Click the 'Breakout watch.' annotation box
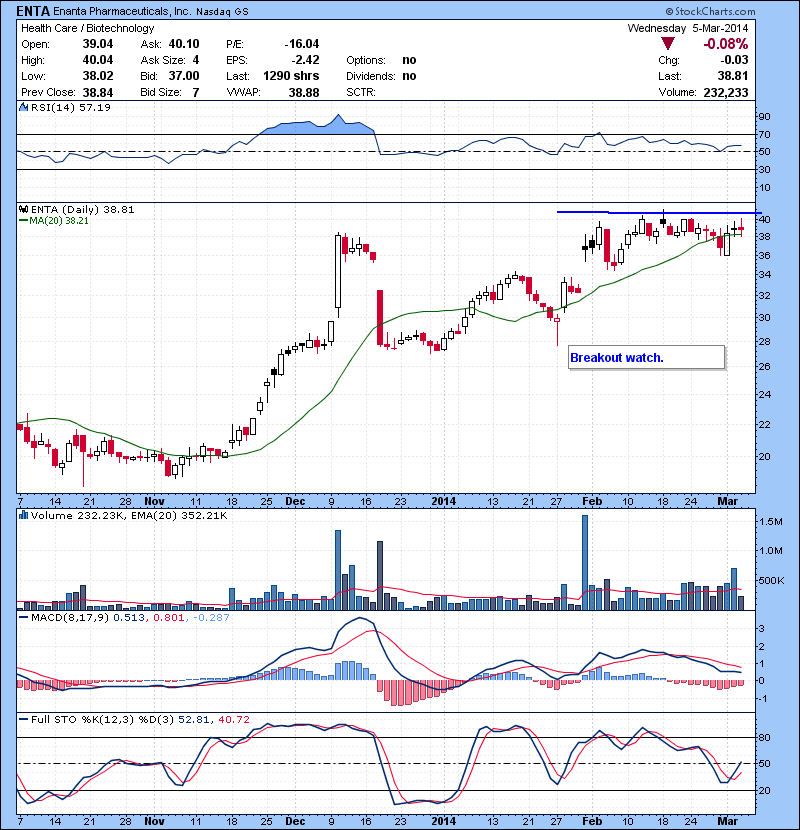The image size is (800, 830). click(646, 357)
